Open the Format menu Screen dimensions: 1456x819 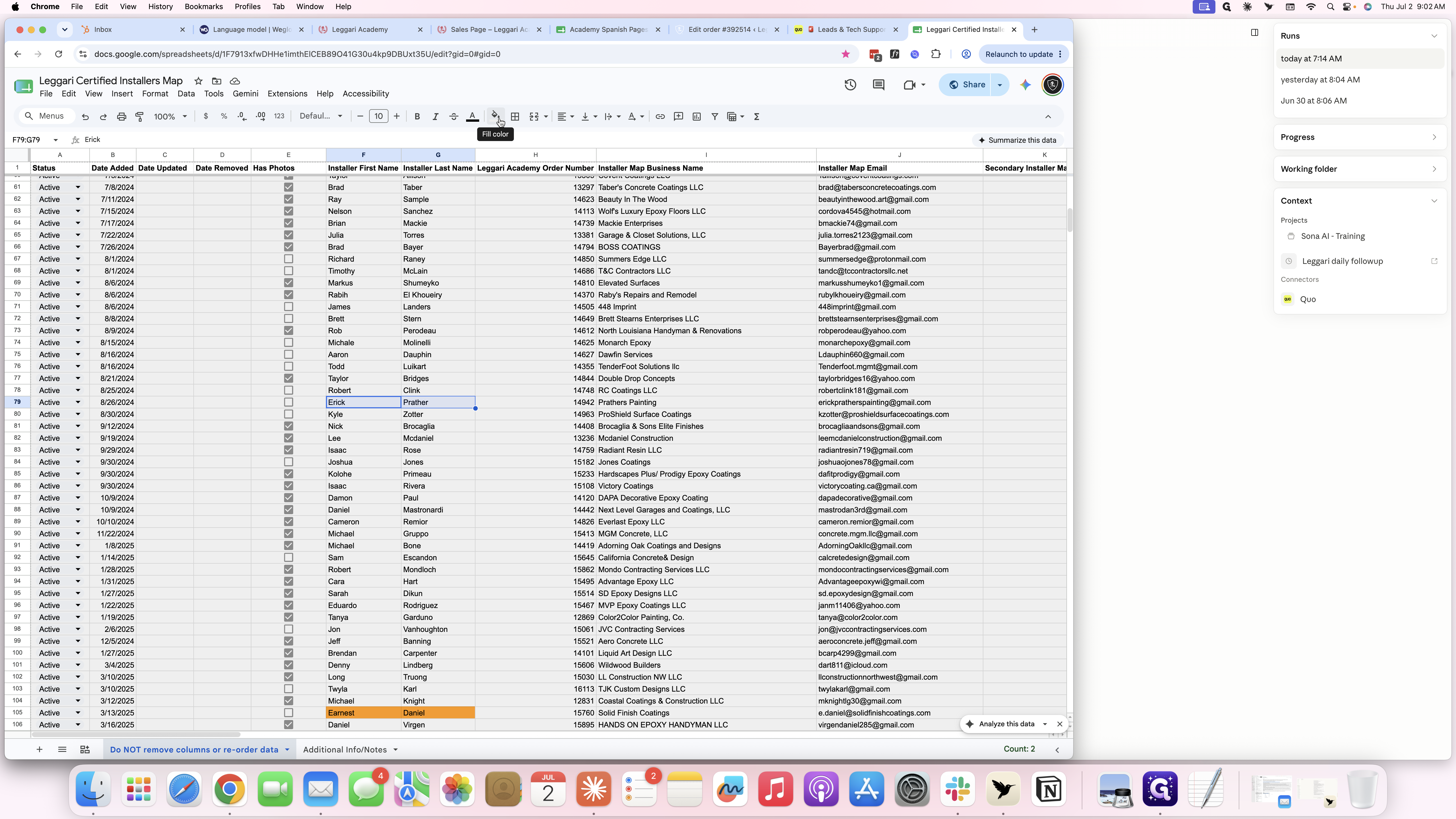click(155, 94)
